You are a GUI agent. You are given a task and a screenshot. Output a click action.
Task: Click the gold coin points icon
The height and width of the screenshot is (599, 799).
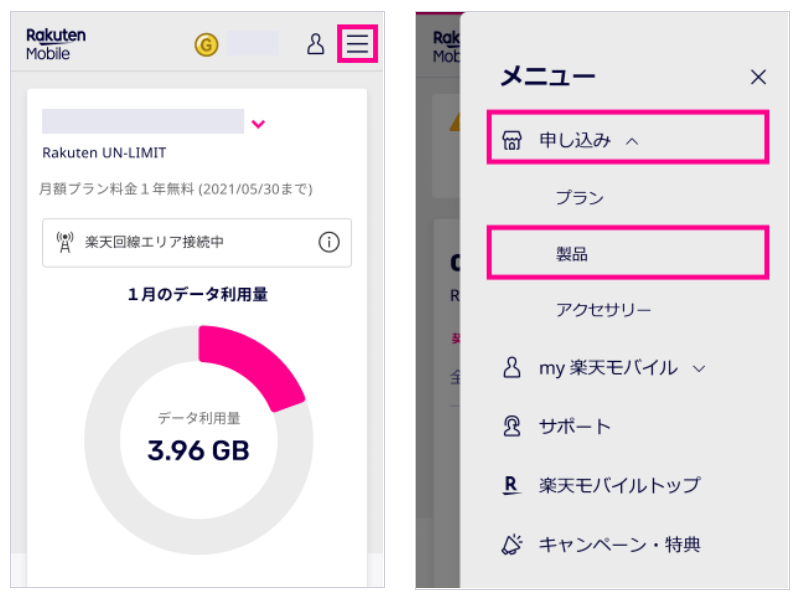tap(206, 44)
